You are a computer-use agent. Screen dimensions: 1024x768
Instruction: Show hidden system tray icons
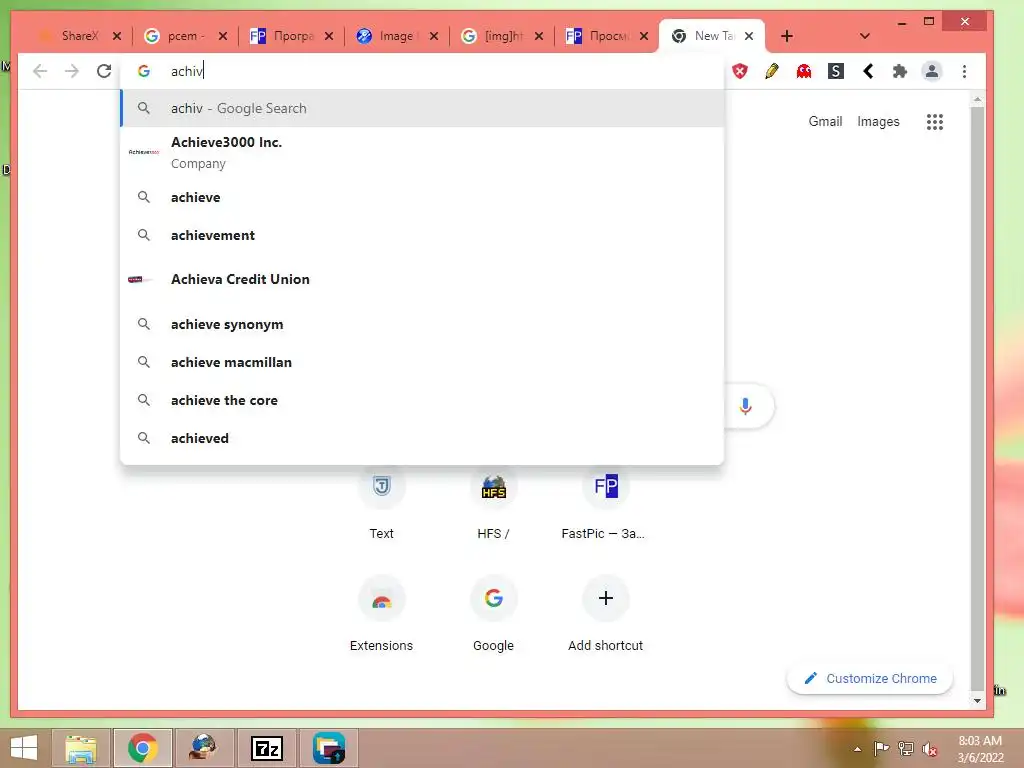pyautogui.click(x=857, y=749)
